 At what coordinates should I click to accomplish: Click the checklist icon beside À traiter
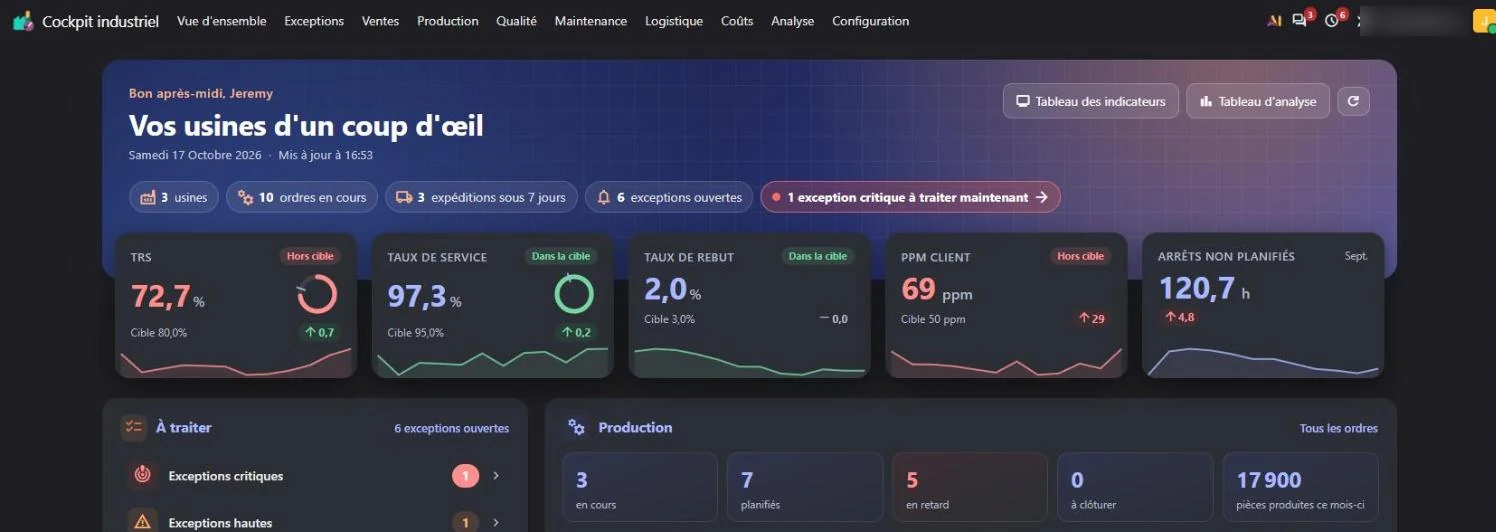tap(133, 428)
